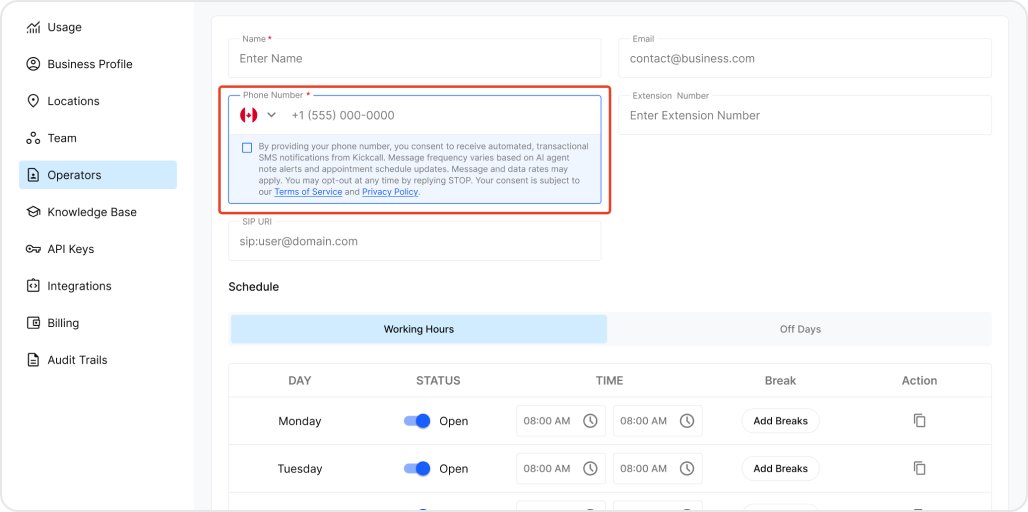Click Monday start time 08:00 AM value
The height and width of the screenshot is (512, 1028).
(547, 421)
